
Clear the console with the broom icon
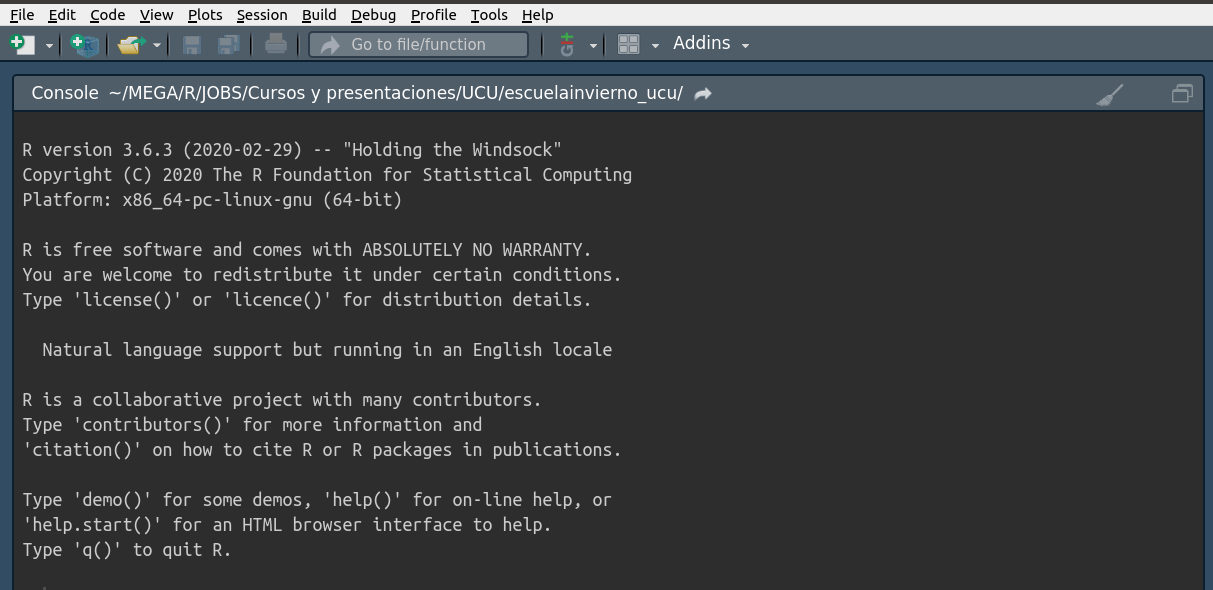(x=1110, y=94)
